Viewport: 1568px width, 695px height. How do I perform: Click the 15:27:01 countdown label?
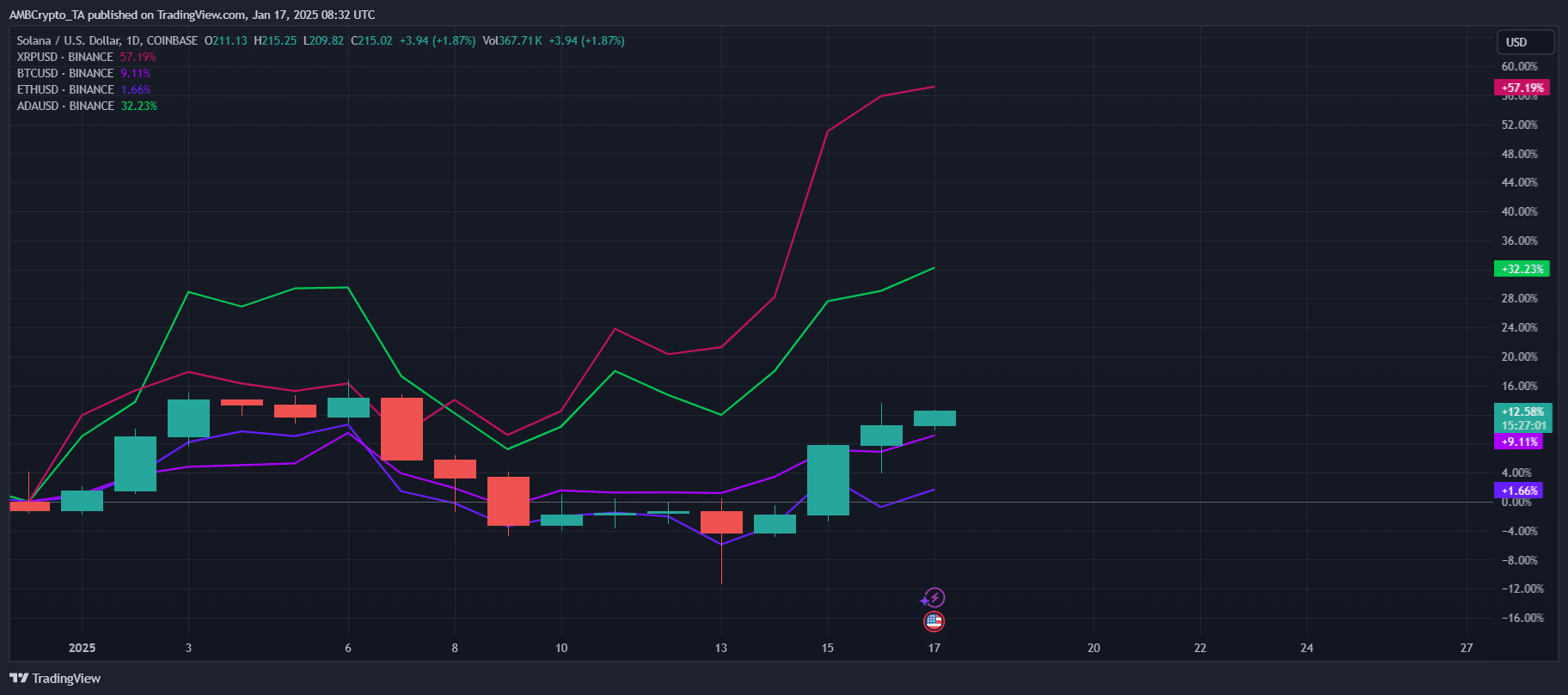[x=1523, y=425]
